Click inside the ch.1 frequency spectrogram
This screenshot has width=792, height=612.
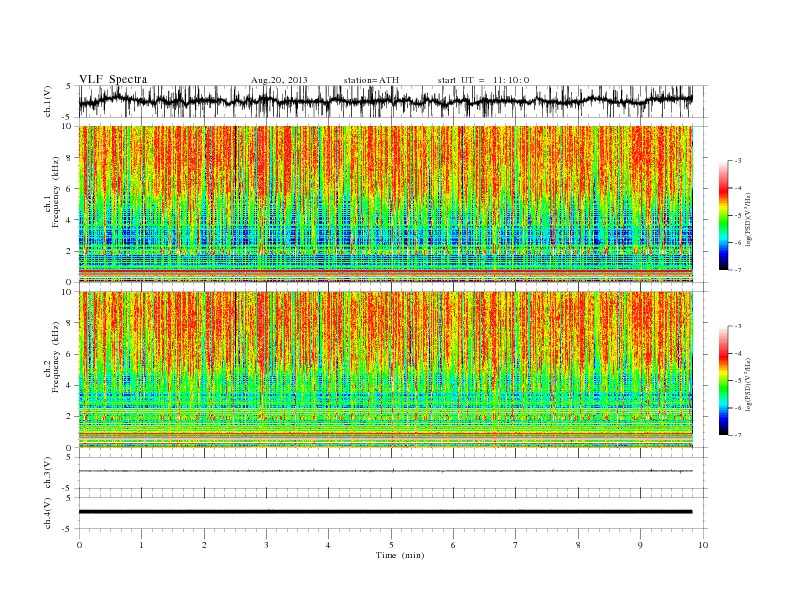(x=386, y=204)
